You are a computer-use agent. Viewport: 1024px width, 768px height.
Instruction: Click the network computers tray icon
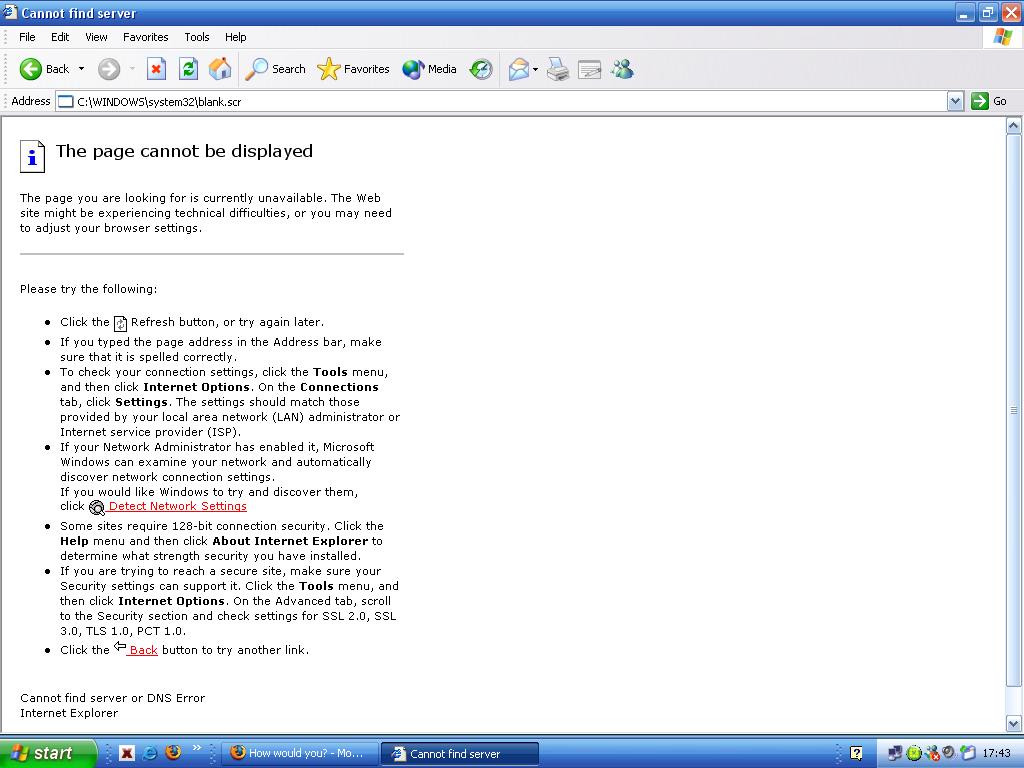895,754
